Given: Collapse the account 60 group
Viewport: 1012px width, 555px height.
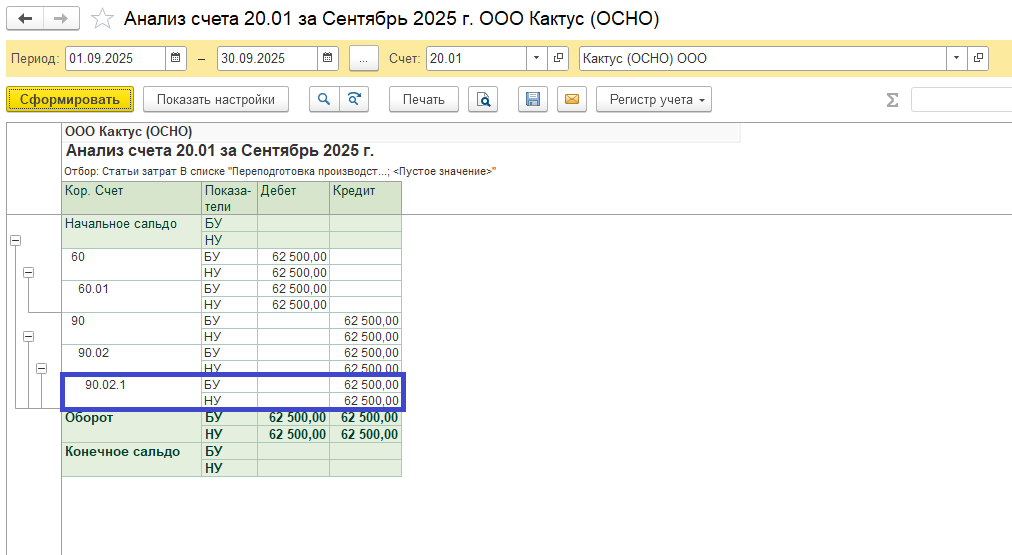Looking at the screenshot, I should click(28, 272).
